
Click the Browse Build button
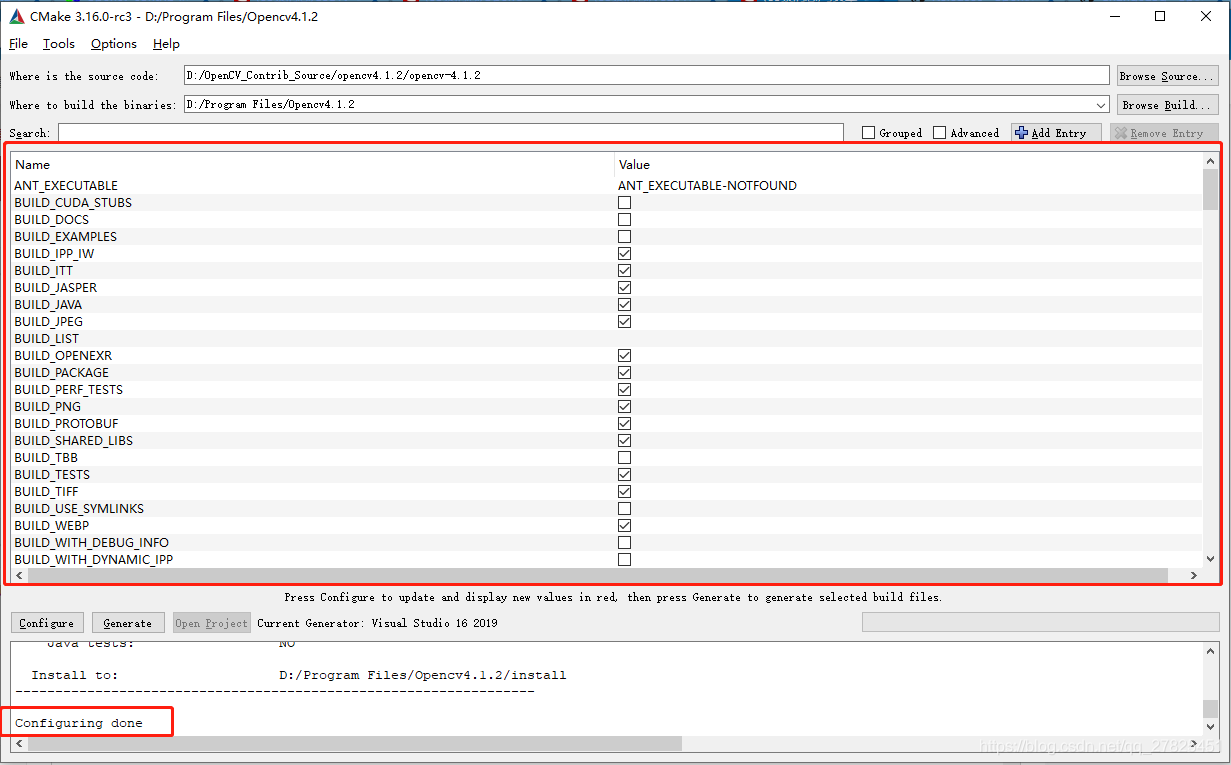tap(1167, 105)
